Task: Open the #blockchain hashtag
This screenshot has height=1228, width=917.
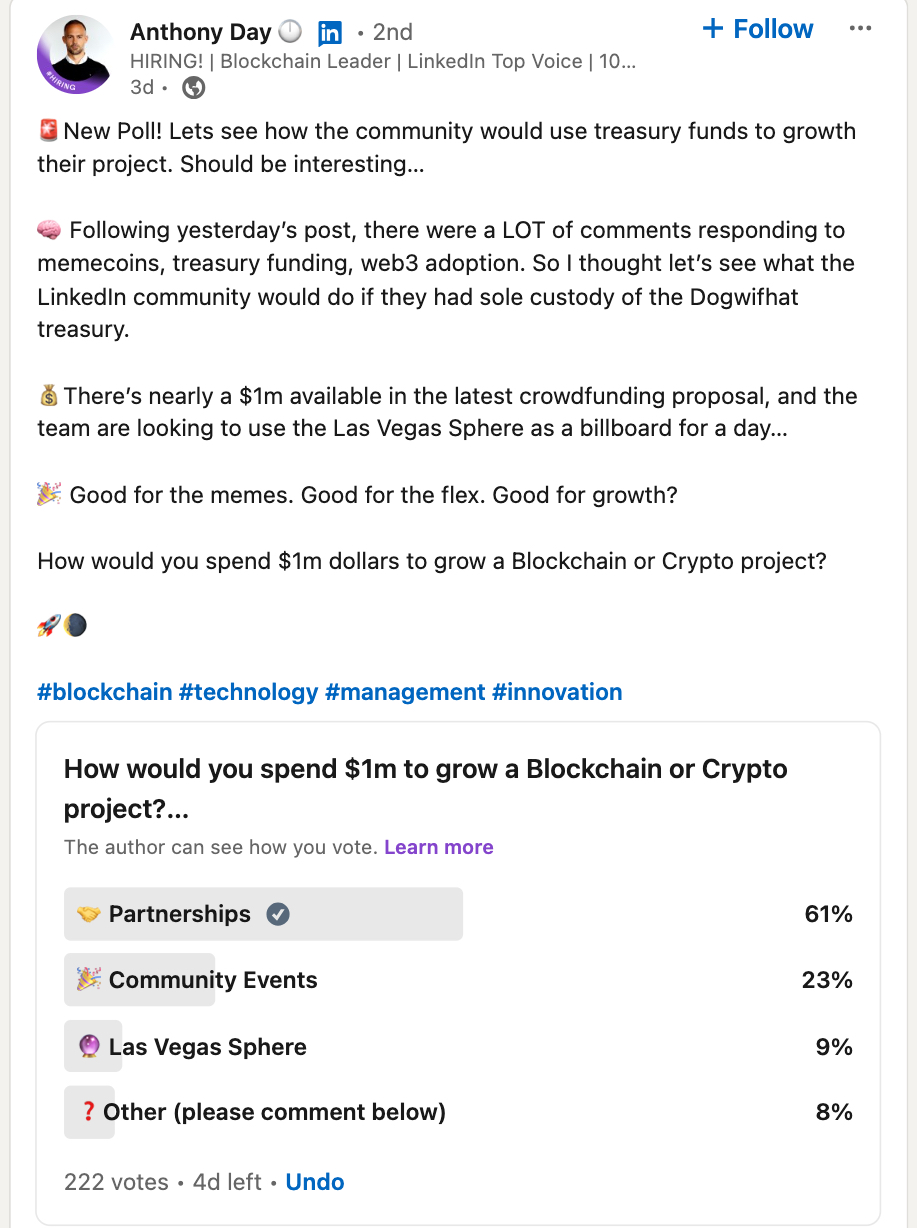Action: pos(104,692)
